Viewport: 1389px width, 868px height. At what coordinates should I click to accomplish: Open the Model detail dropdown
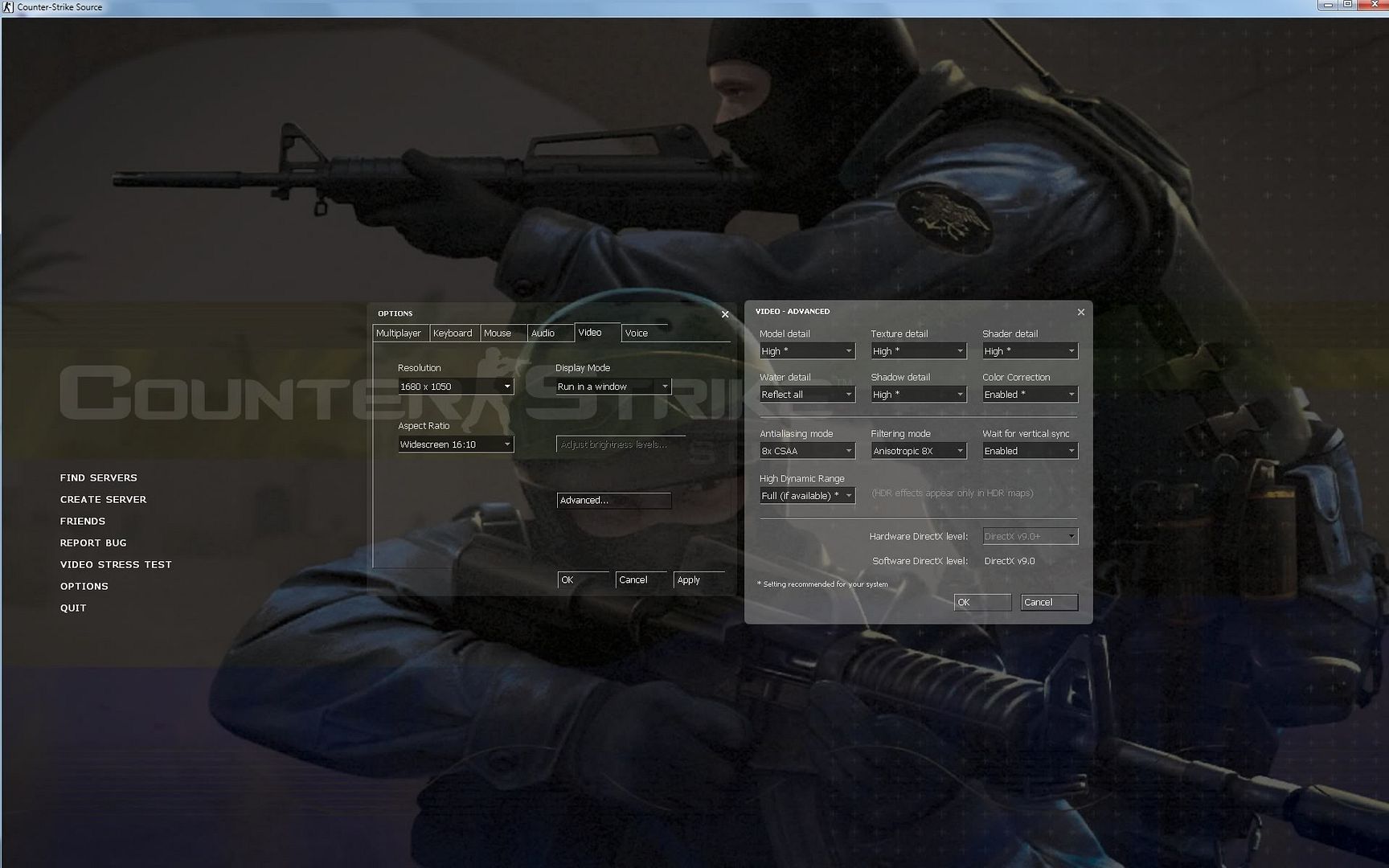[807, 351]
